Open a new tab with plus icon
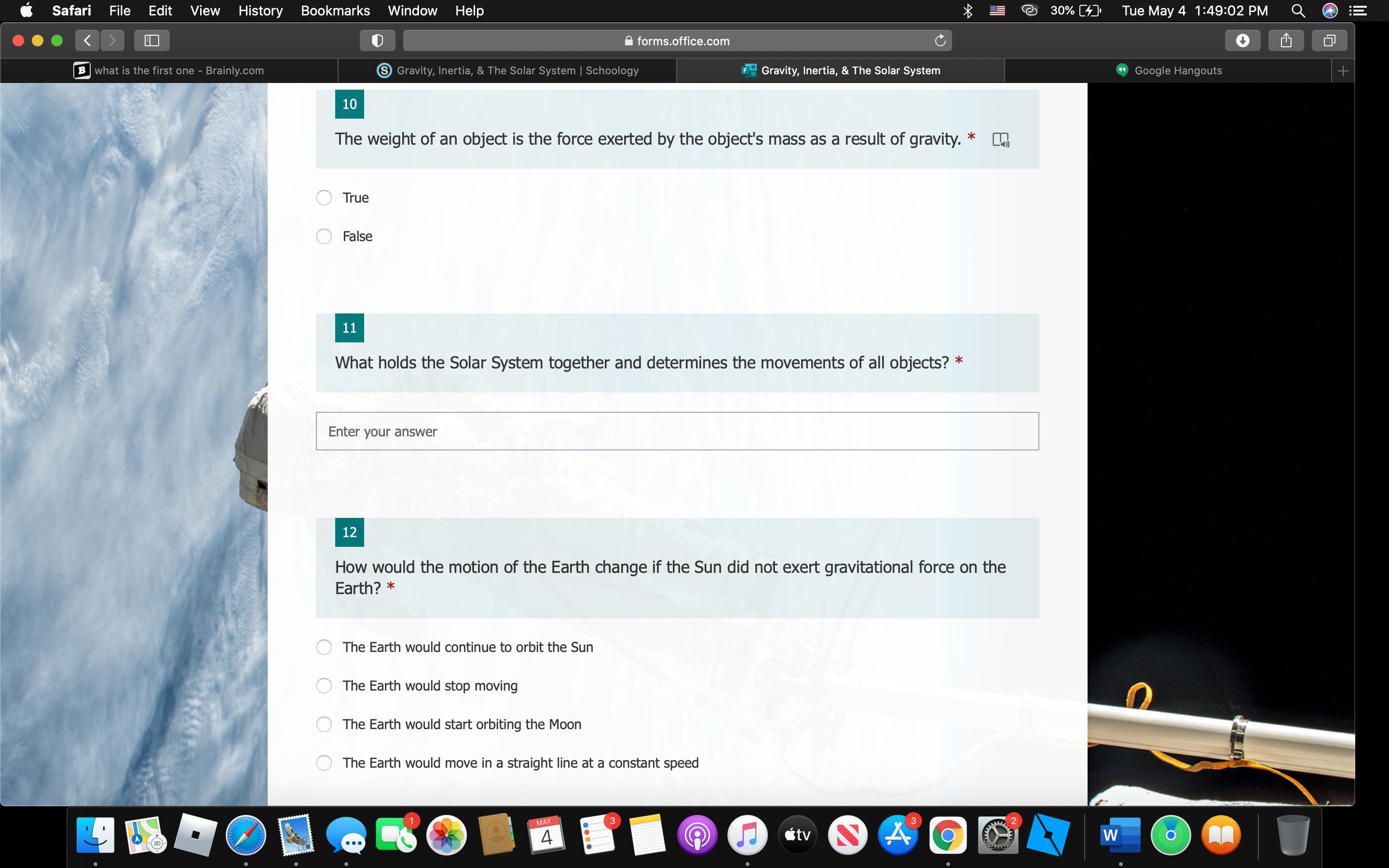Screen dimensions: 1389x868 coord(1343,70)
